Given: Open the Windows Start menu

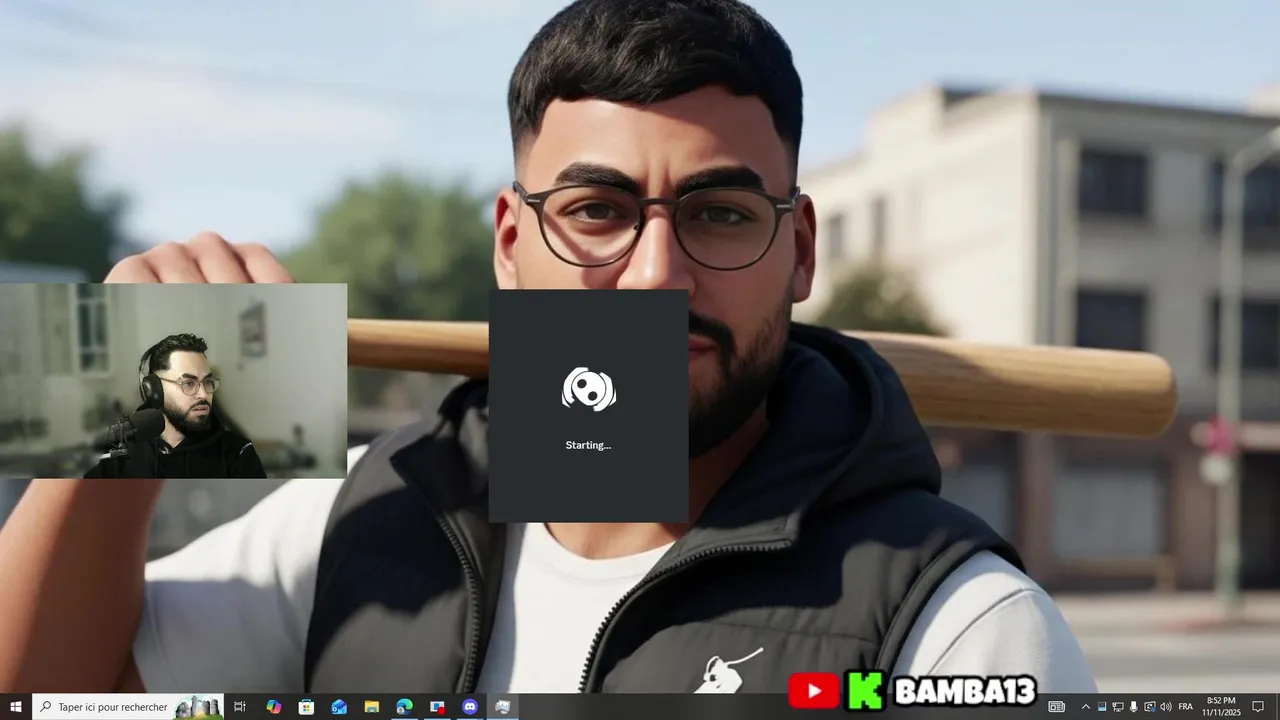Looking at the screenshot, I should pos(15,707).
